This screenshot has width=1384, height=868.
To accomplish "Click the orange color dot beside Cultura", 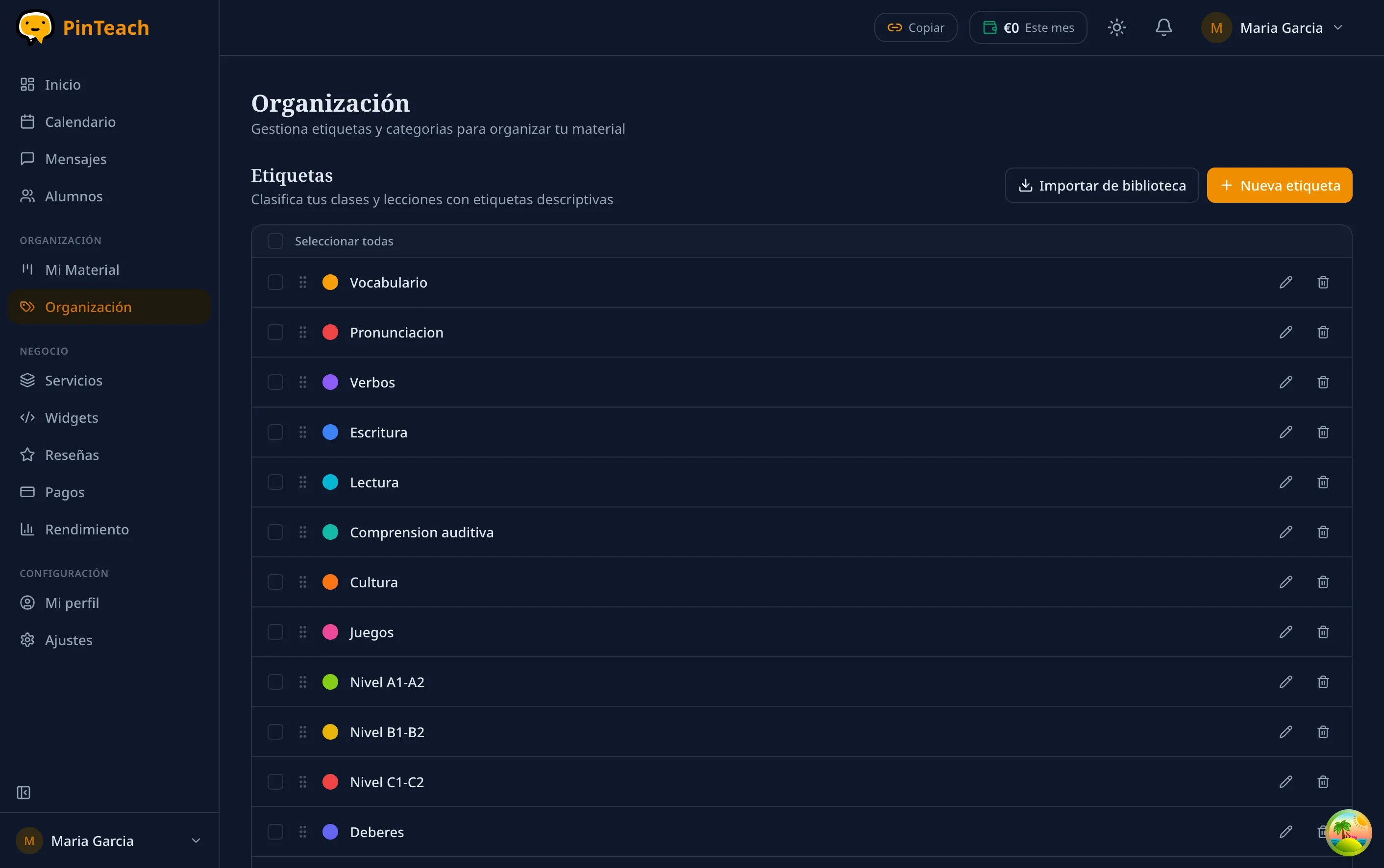I will pyautogui.click(x=330, y=581).
